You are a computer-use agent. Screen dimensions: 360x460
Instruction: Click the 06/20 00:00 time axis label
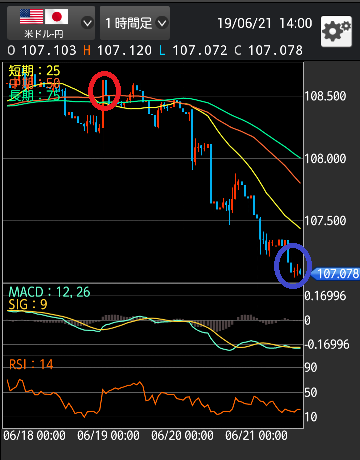(182, 435)
